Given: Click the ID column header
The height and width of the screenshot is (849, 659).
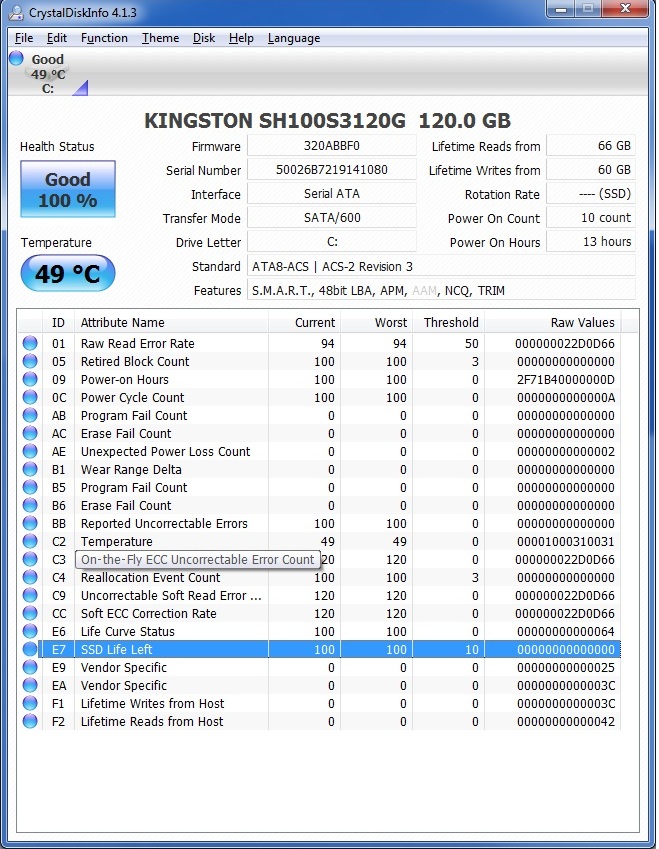Looking at the screenshot, I should (58, 323).
